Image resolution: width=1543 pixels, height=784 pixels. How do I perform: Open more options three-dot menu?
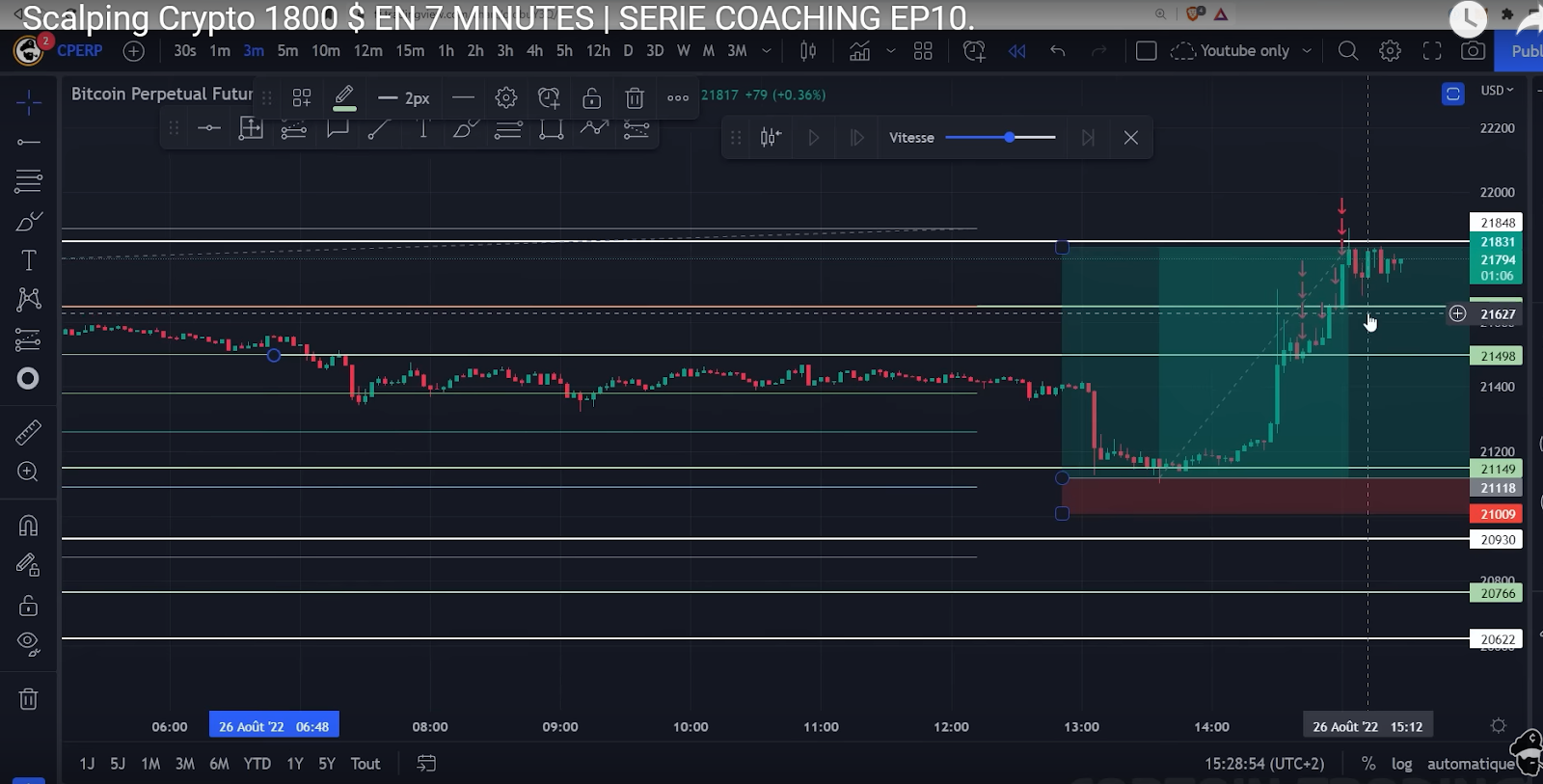tap(678, 97)
